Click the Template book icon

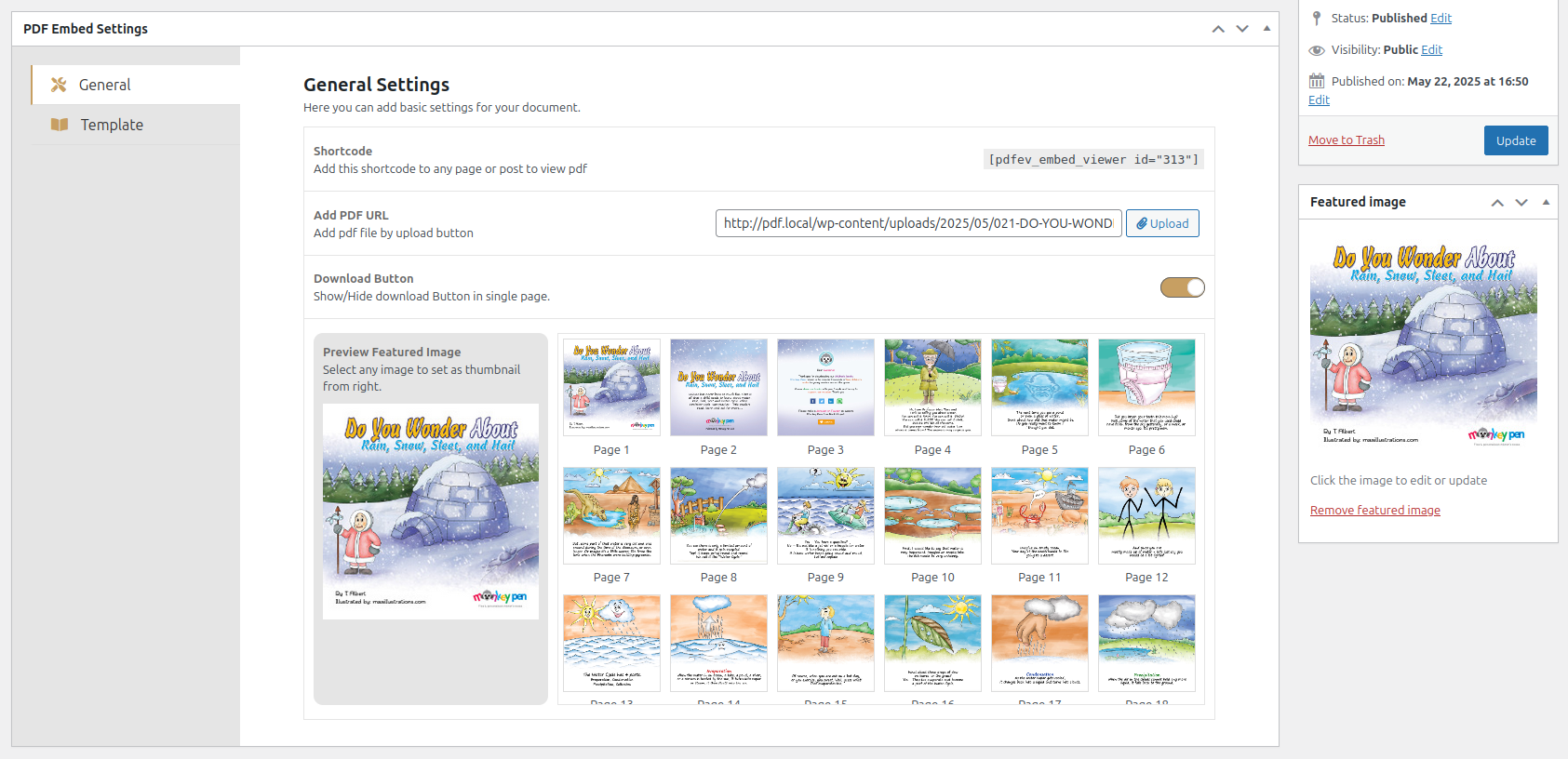(x=60, y=125)
